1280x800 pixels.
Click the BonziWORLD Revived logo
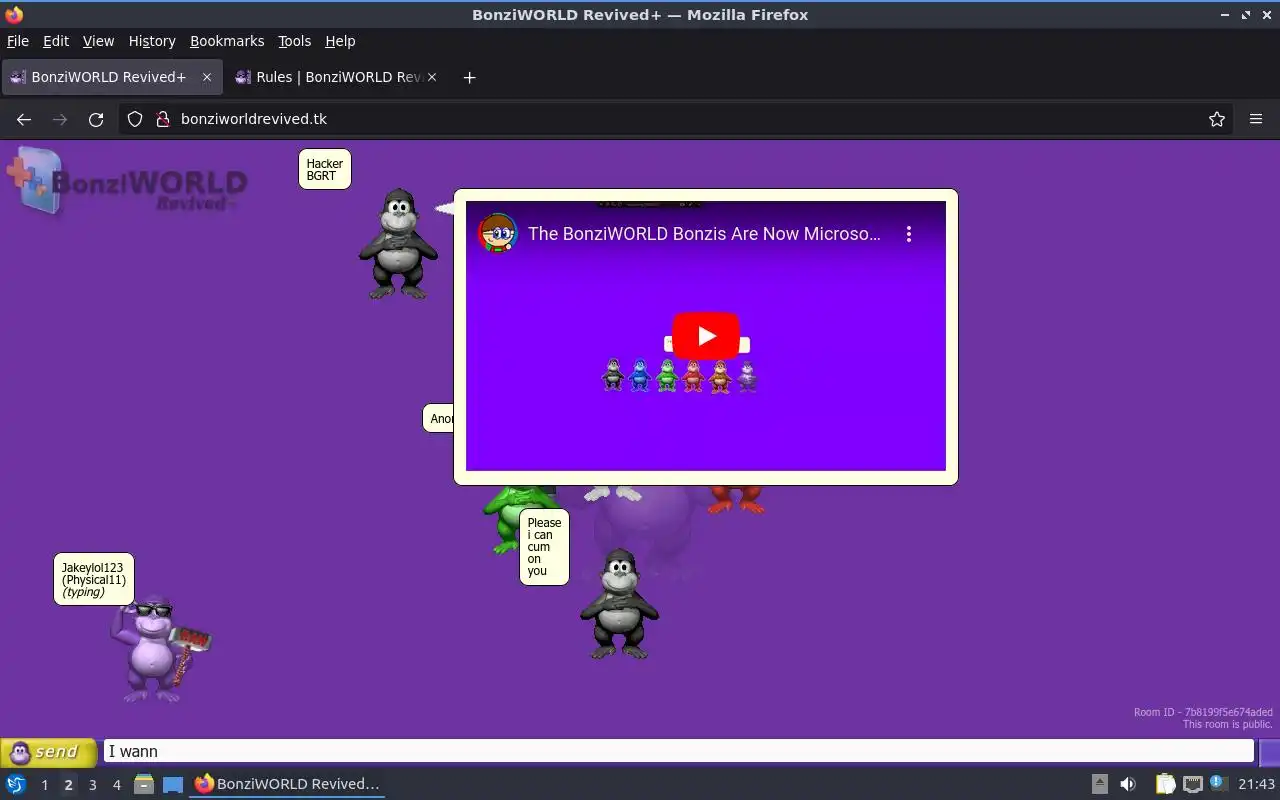(x=127, y=181)
